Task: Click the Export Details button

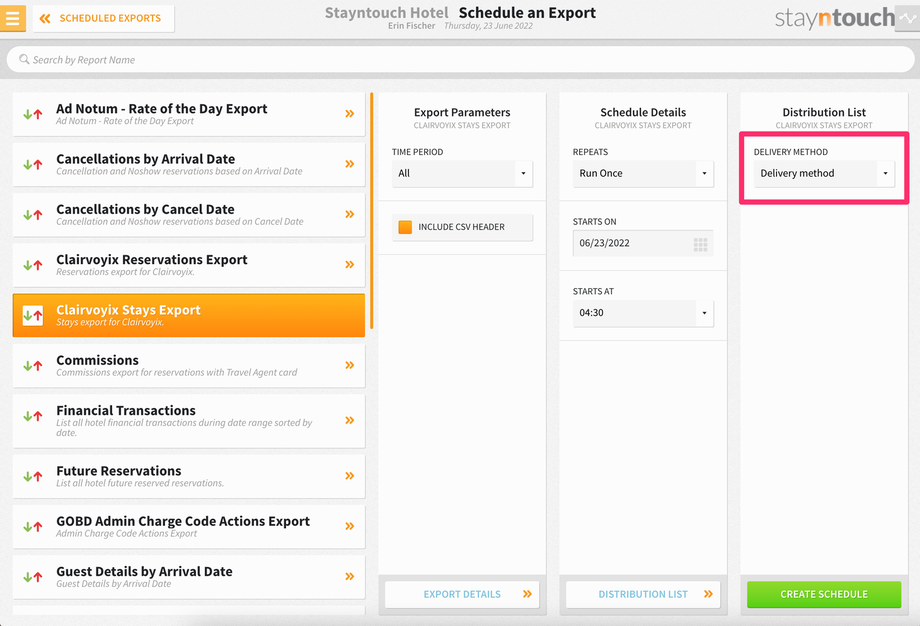Action: point(462,594)
